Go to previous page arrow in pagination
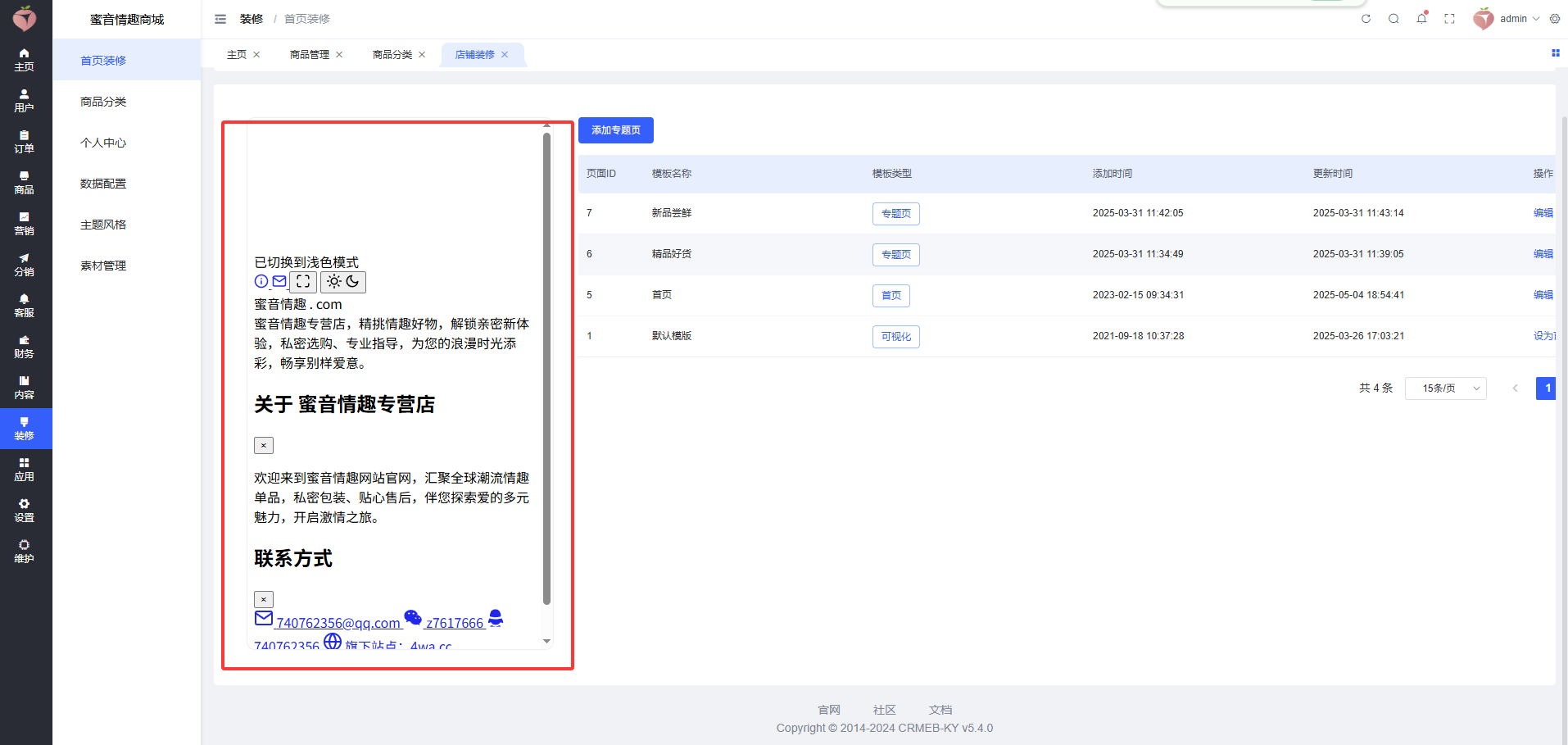Image resolution: width=1568 pixels, height=745 pixels. click(1516, 388)
